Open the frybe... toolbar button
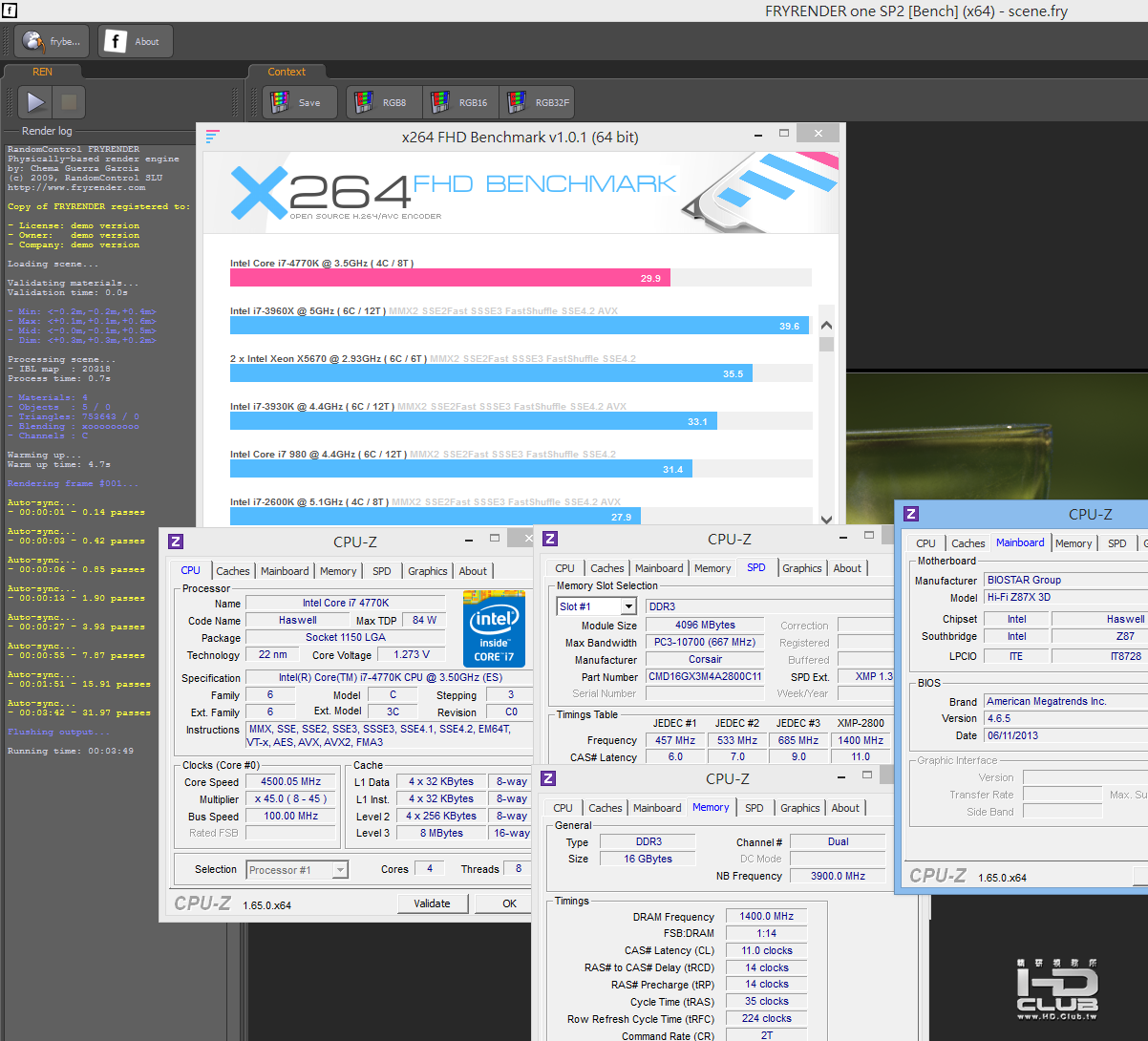The width and height of the screenshot is (1148, 1041). click(53, 41)
